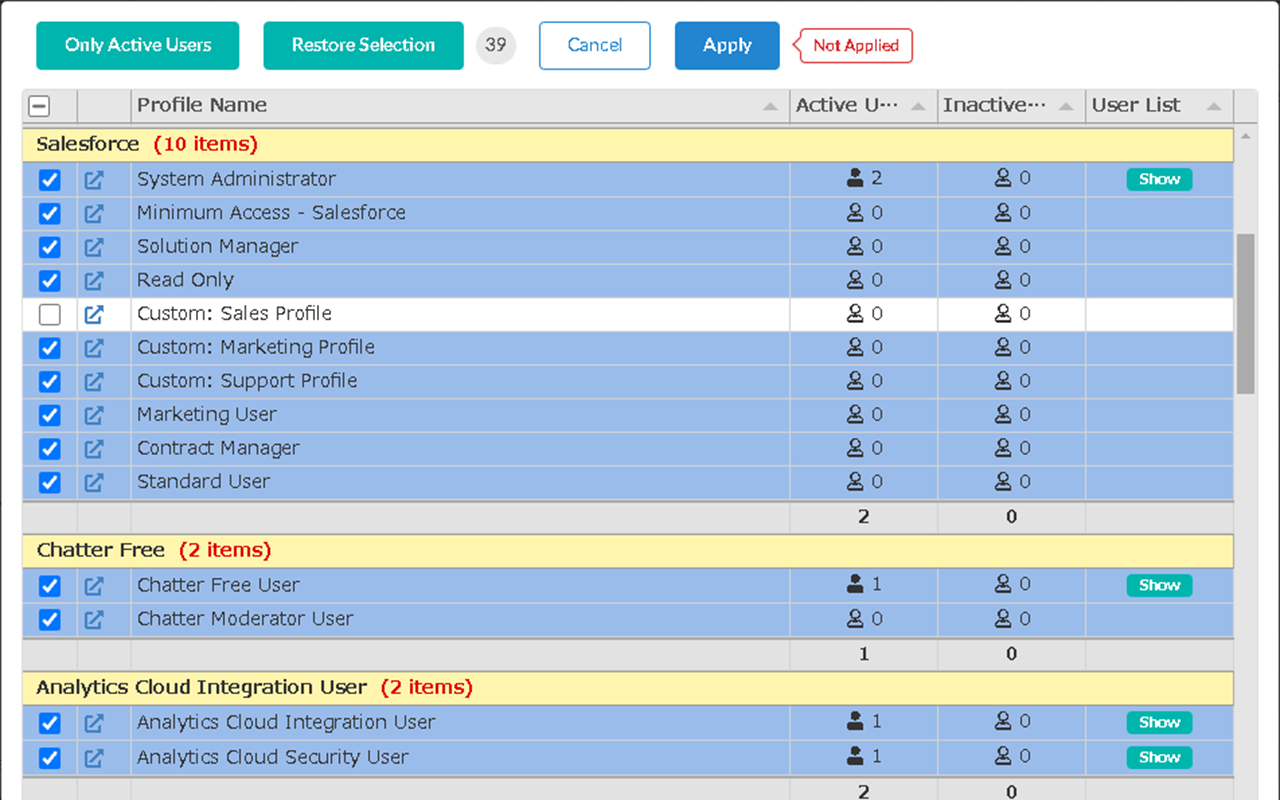This screenshot has height=800, width=1280.
Task: Click the Restore Selection button
Action: 363,46
